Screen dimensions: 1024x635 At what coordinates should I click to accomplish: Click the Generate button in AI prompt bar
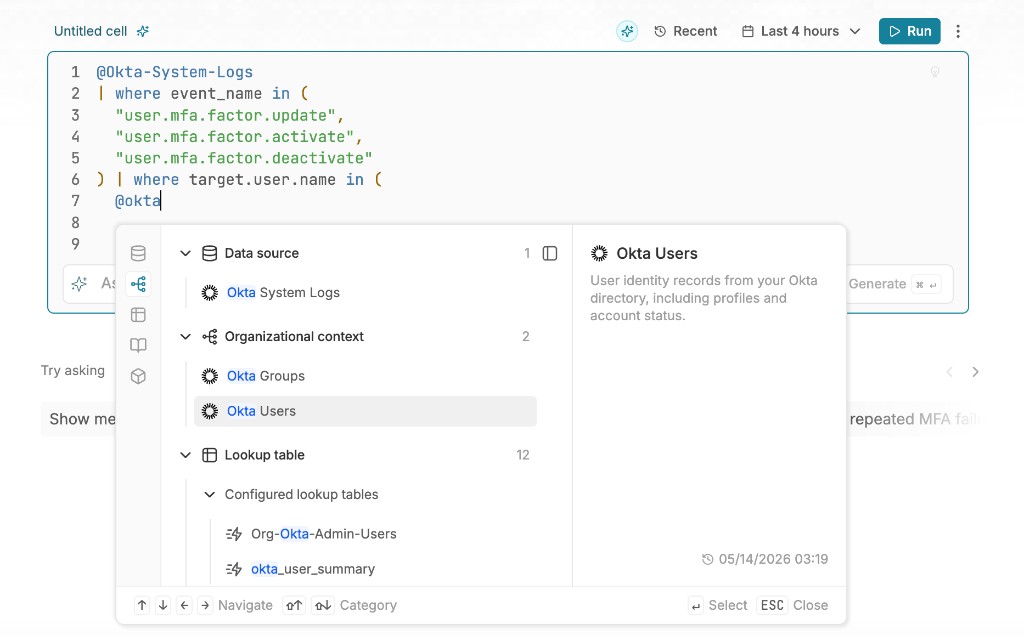click(x=893, y=284)
